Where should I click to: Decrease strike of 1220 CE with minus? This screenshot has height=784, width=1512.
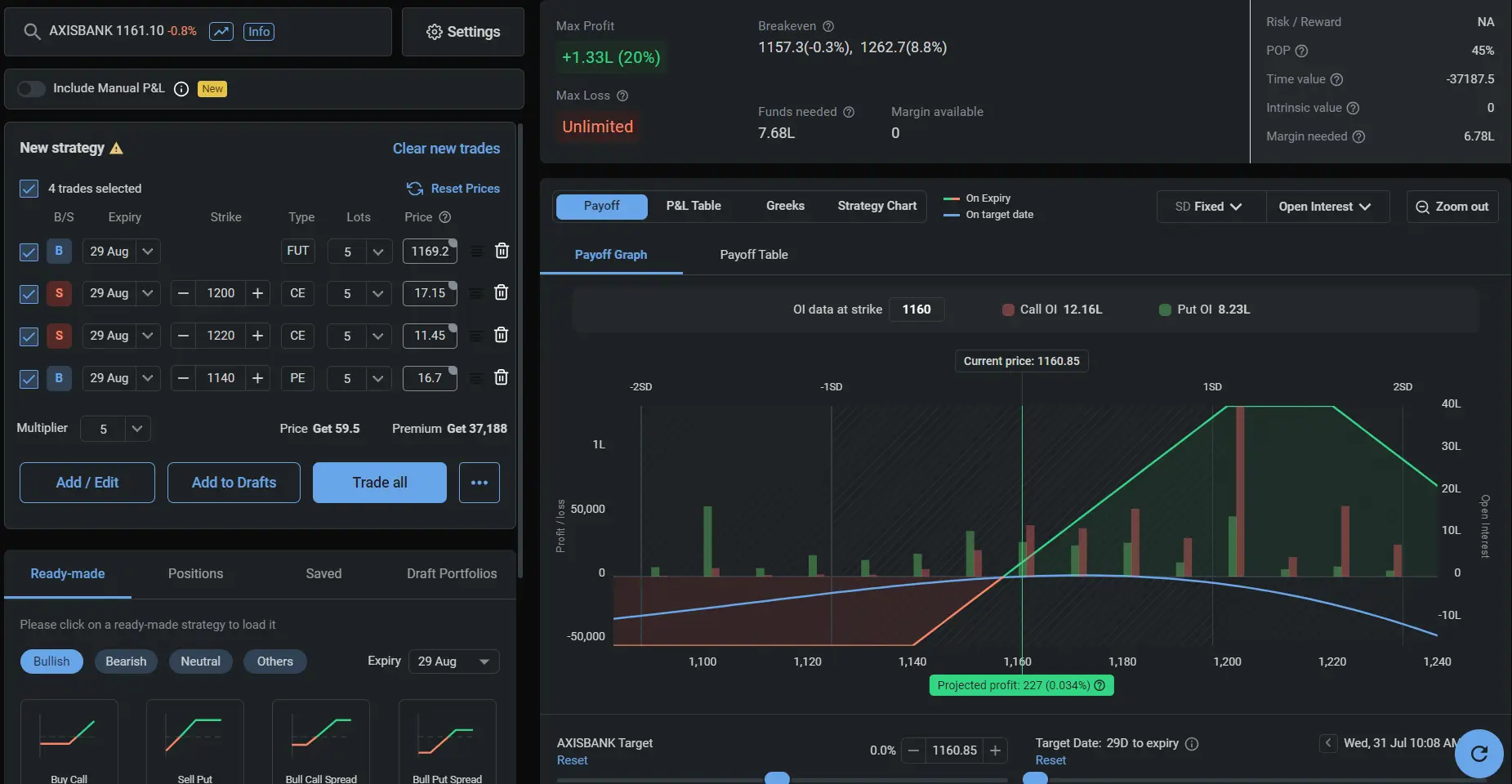click(x=184, y=336)
